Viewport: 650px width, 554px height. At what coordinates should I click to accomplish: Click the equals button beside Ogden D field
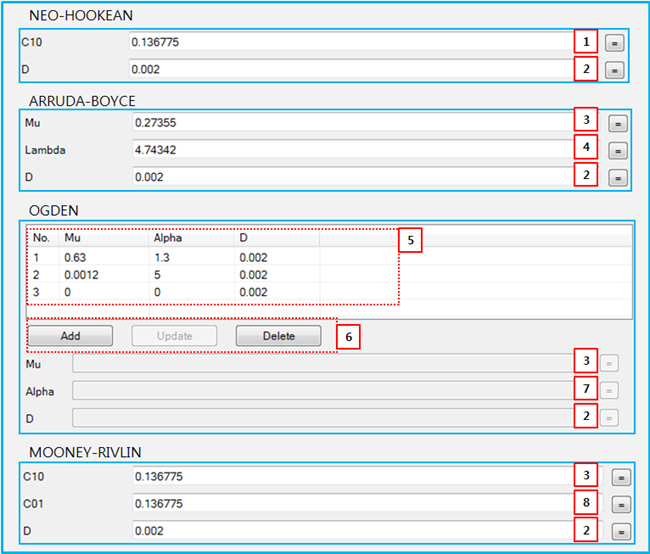609,418
